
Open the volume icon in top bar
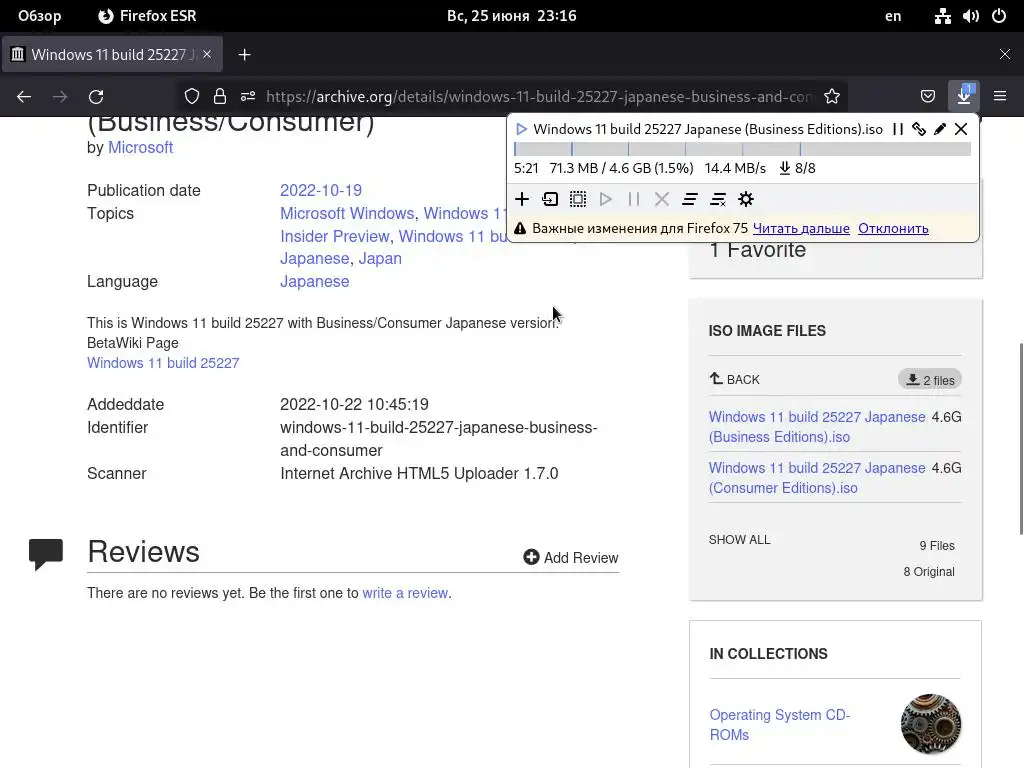coord(970,16)
